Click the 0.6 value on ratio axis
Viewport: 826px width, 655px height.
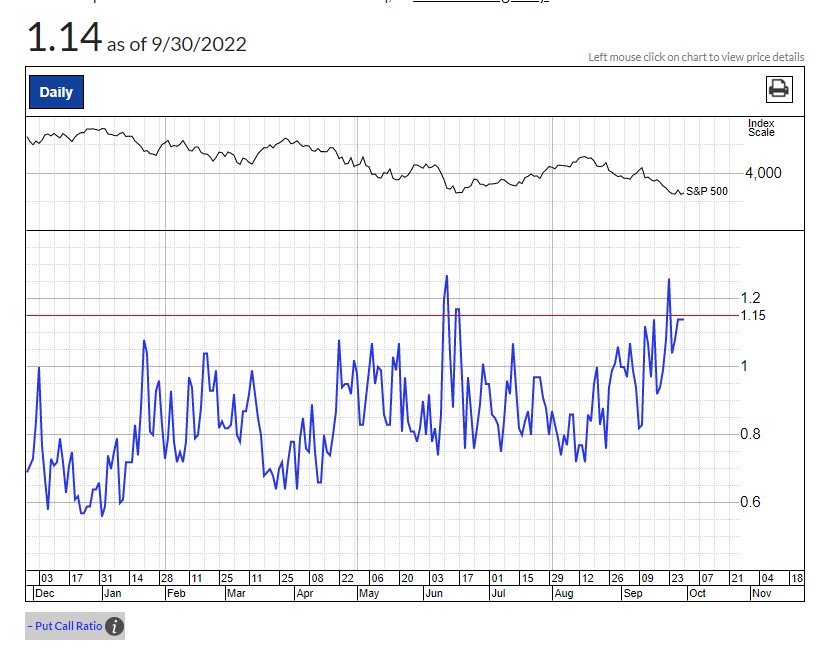750,502
